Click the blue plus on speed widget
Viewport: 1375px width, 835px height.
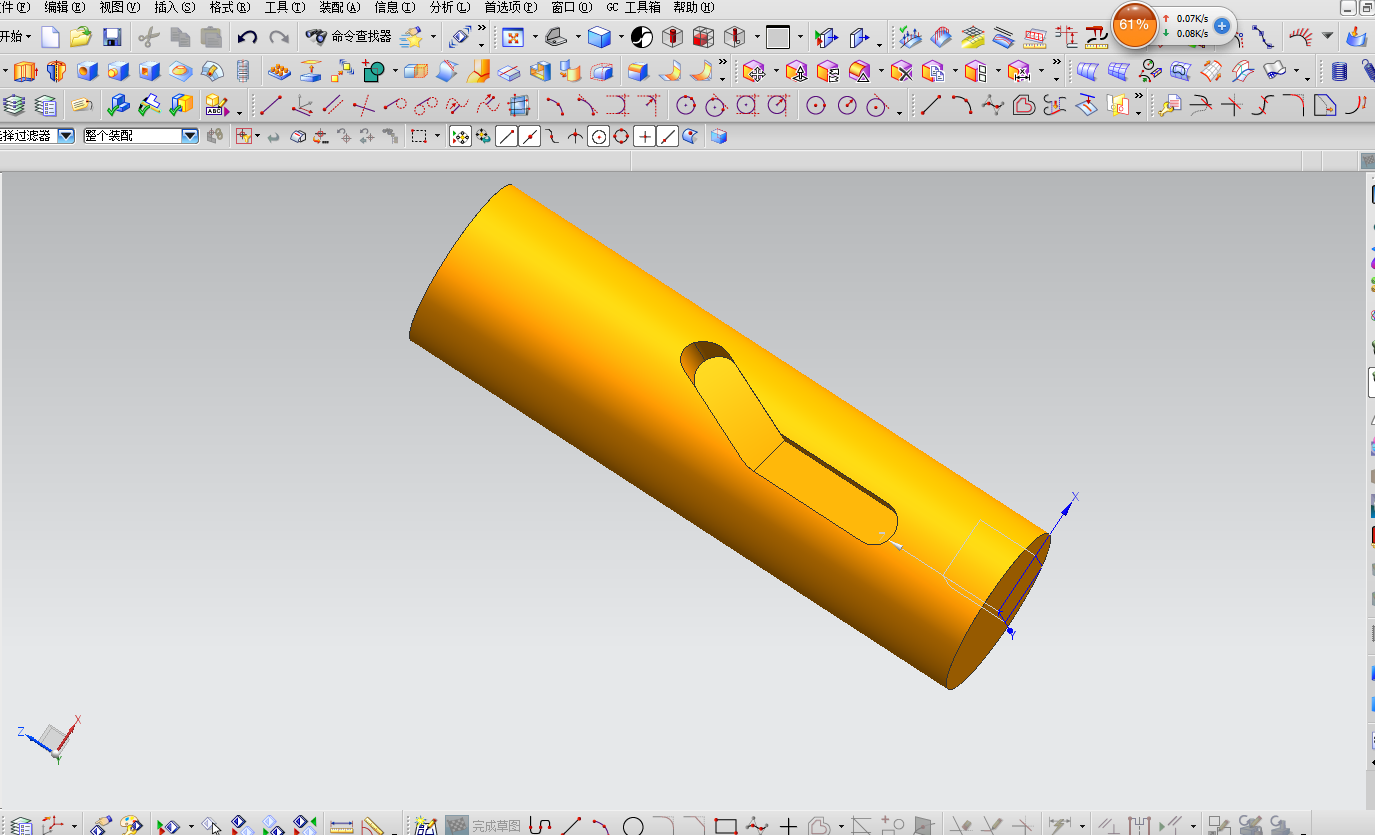coord(1222,25)
